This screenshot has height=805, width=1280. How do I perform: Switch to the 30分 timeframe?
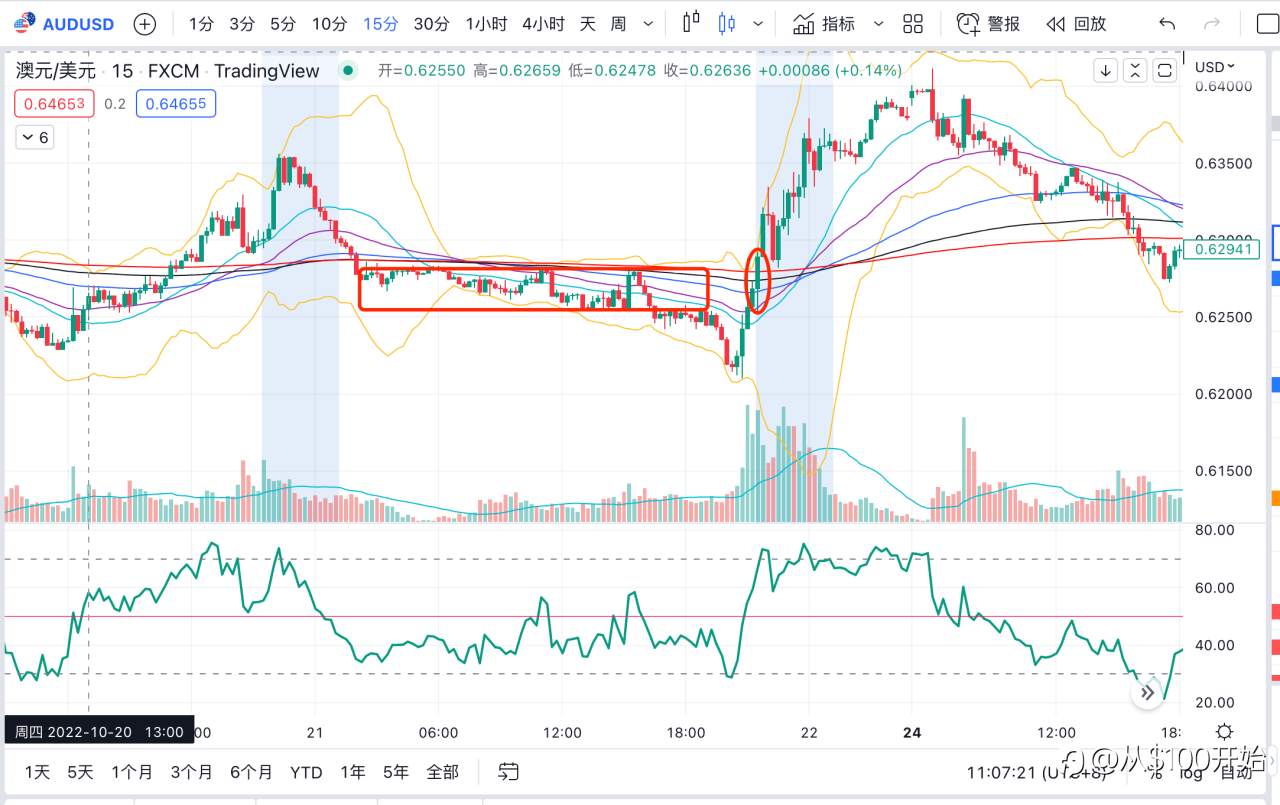pyautogui.click(x=431, y=24)
